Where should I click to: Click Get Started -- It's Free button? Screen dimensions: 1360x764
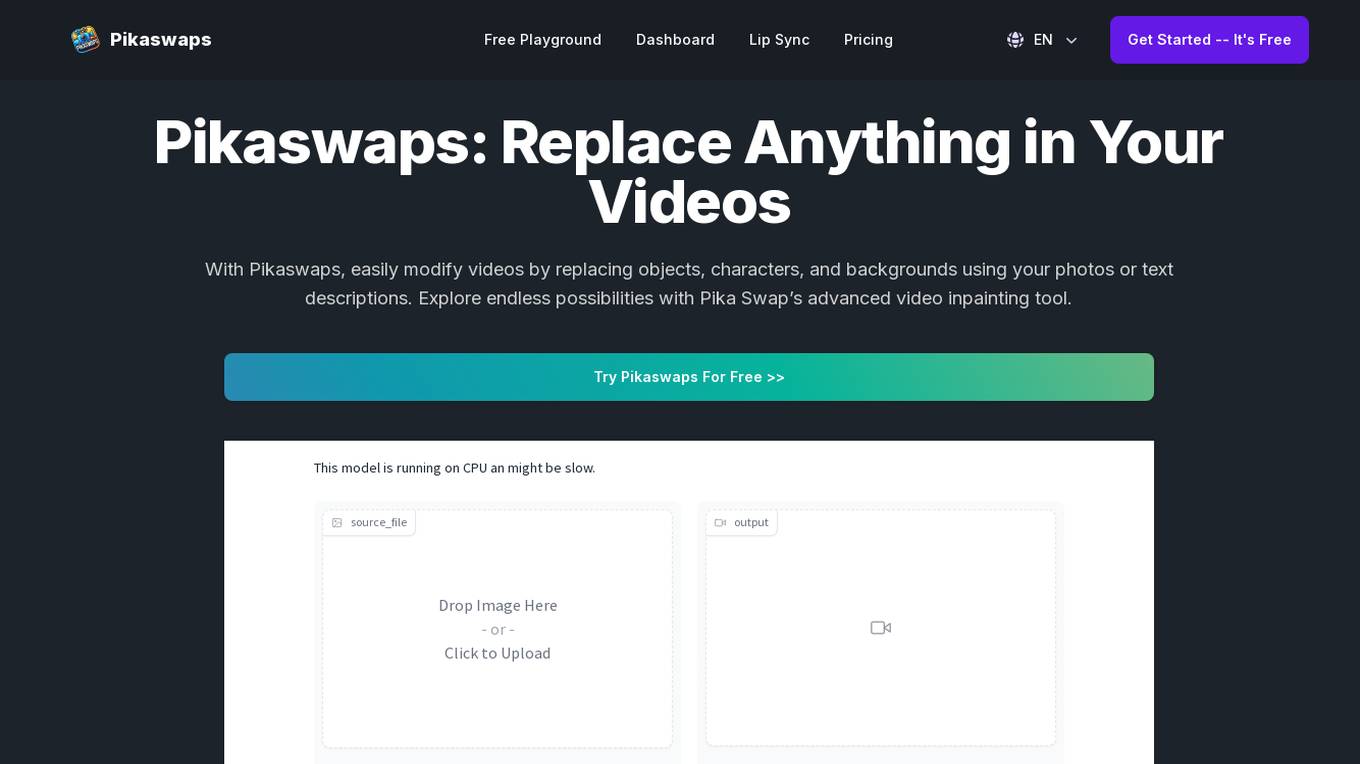point(1209,40)
